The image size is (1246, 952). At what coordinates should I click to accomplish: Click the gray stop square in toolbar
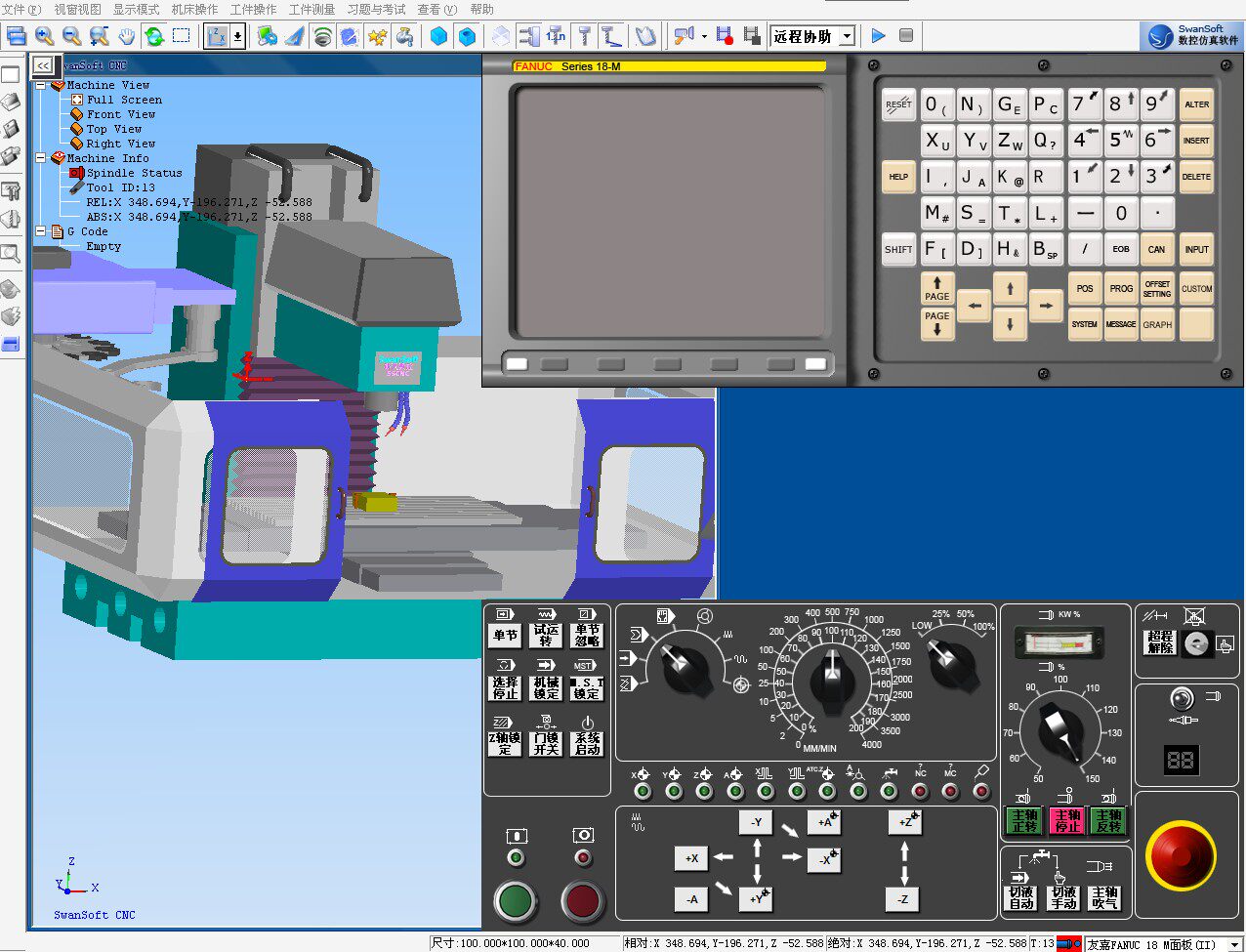(x=906, y=36)
